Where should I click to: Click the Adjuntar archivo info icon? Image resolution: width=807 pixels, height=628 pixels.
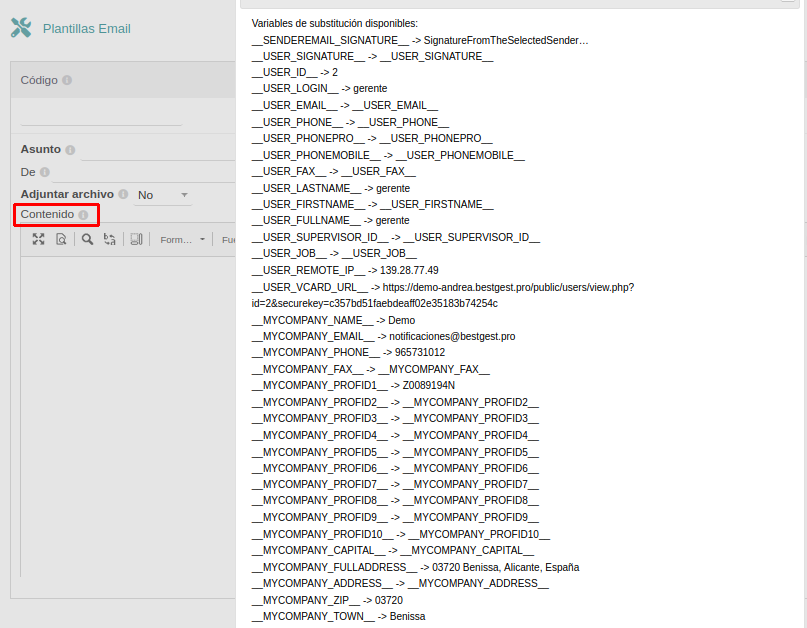(123, 195)
